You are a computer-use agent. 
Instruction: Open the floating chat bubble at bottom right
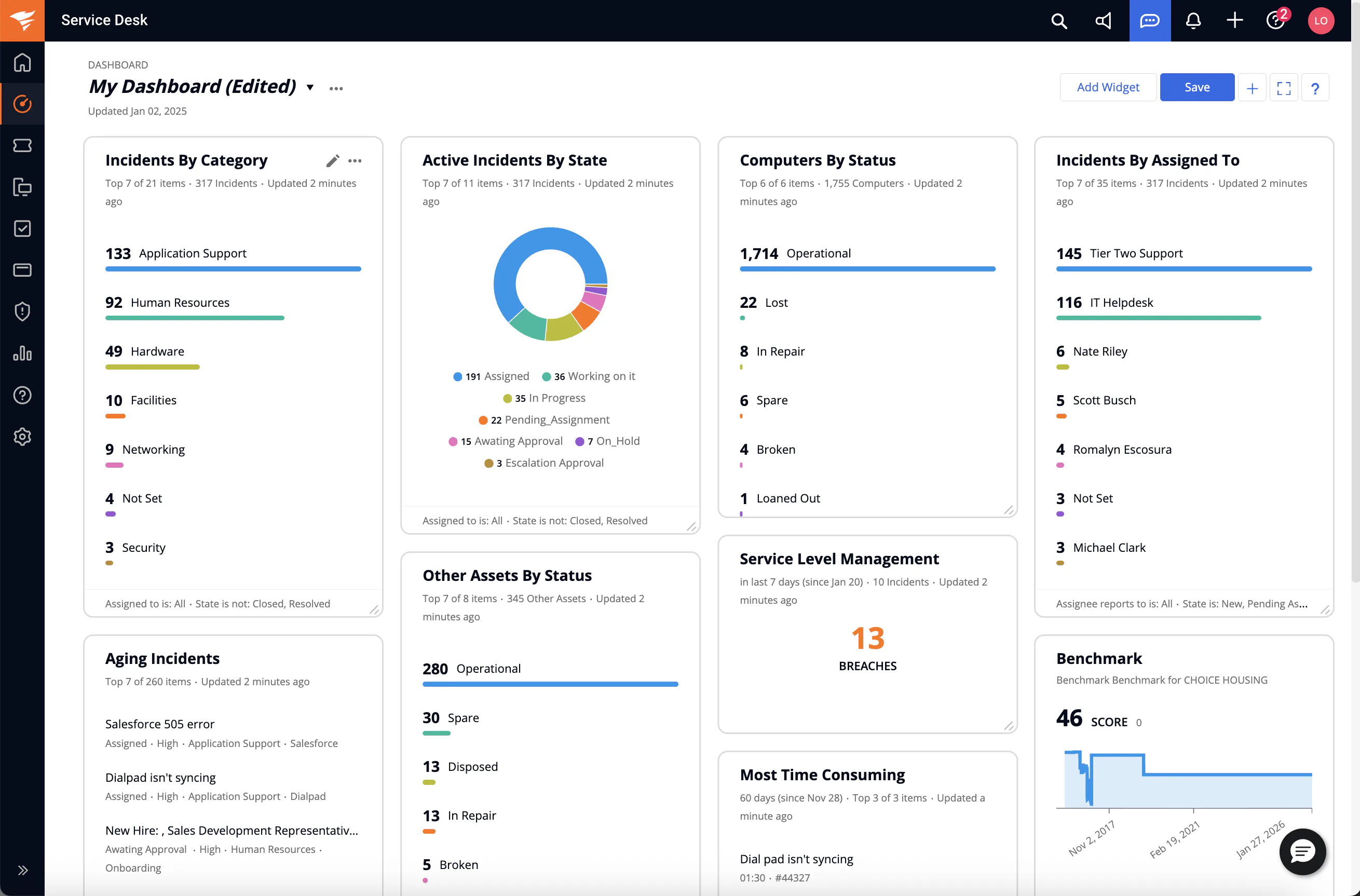(1302, 852)
